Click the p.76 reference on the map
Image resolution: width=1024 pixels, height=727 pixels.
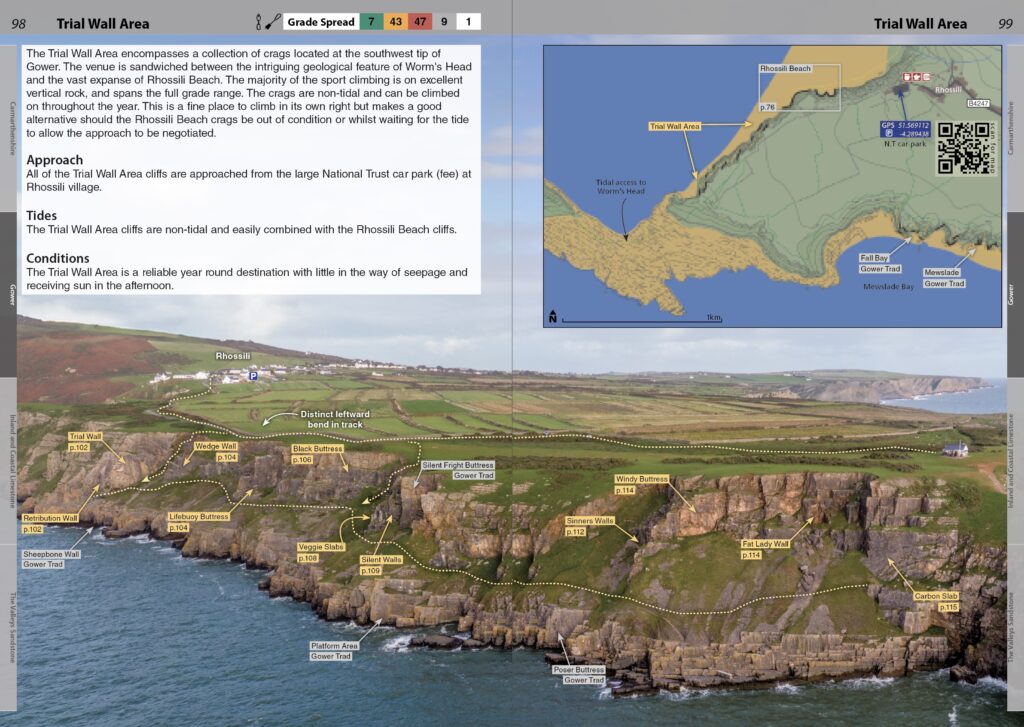(x=767, y=107)
